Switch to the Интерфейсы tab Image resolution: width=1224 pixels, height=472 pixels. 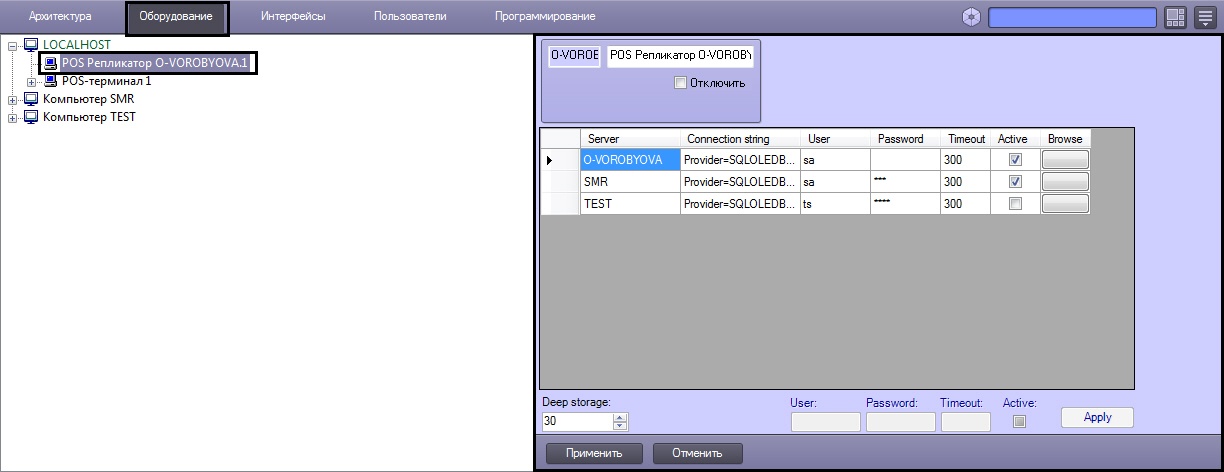291,17
